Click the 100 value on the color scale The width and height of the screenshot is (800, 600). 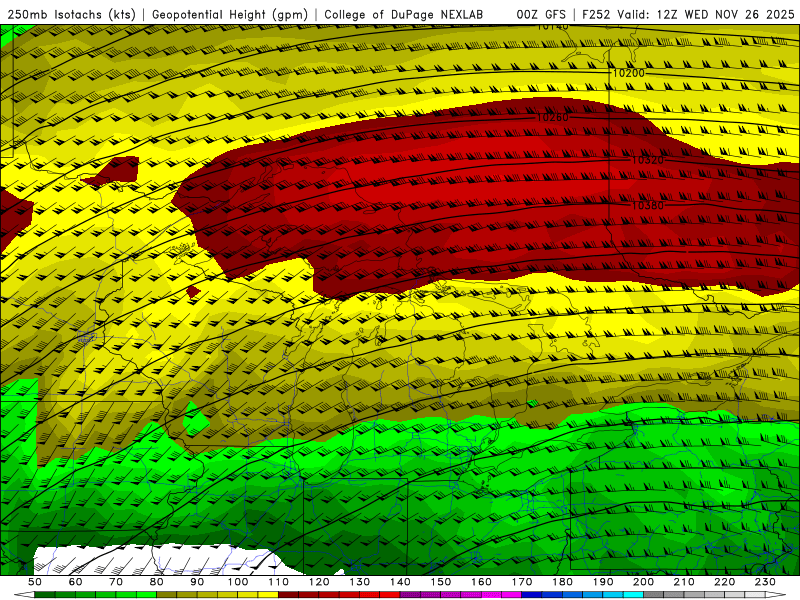[238, 582]
